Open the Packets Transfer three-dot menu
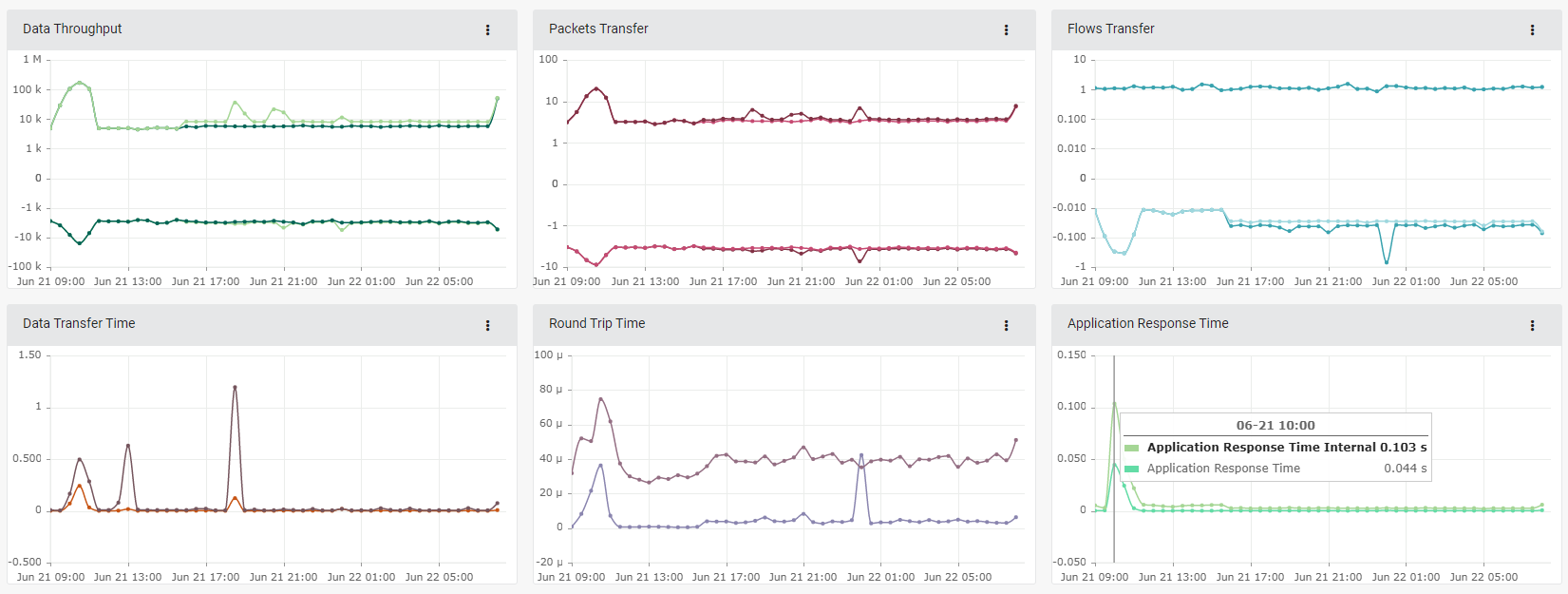 (x=1007, y=29)
